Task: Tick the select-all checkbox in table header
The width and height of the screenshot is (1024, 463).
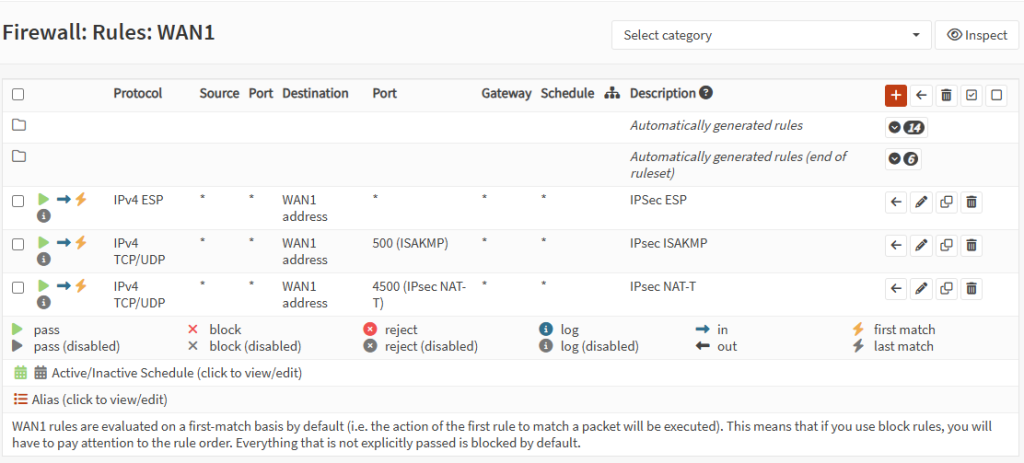Action: point(18,95)
